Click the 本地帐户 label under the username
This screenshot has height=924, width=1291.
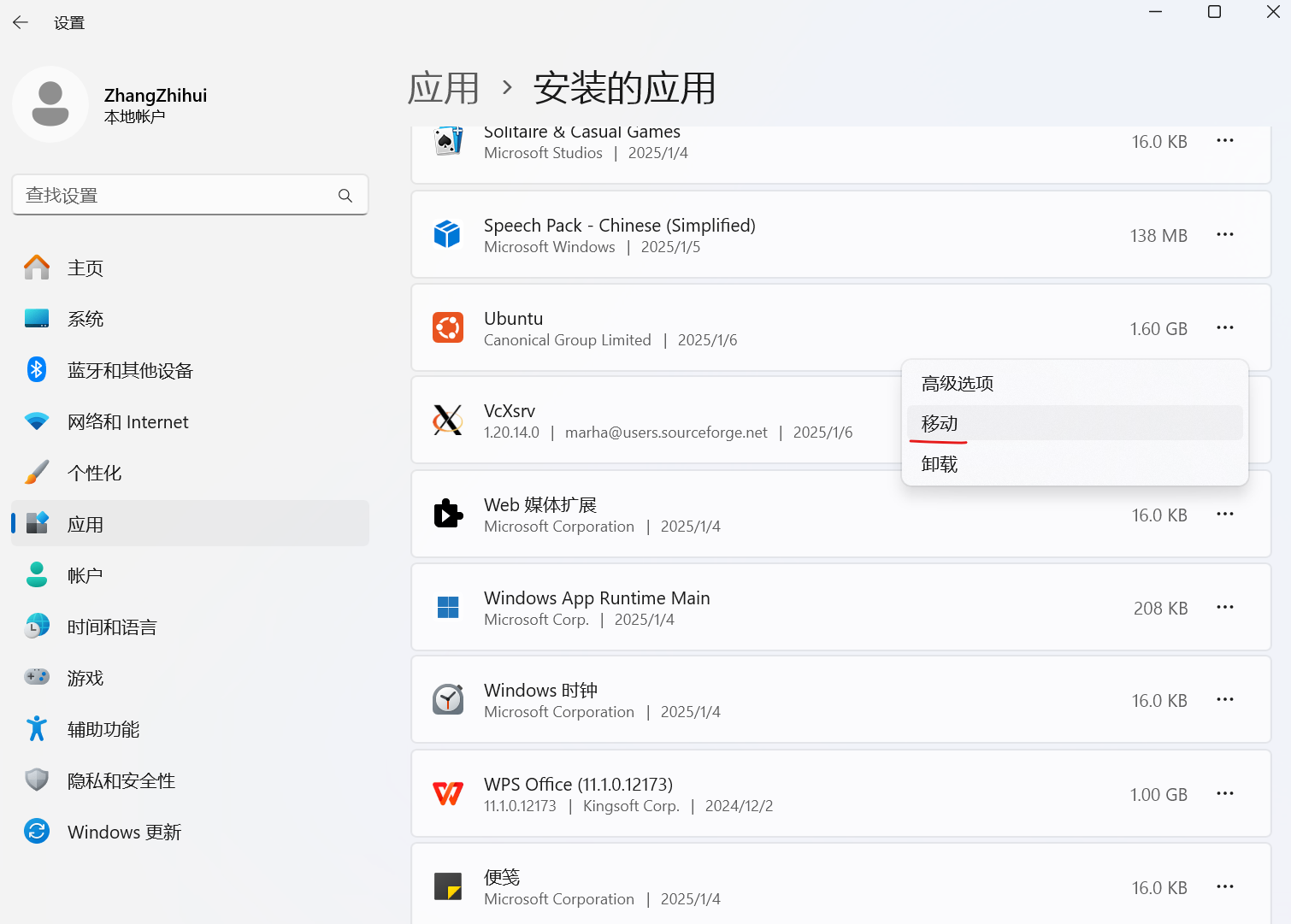point(134,117)
